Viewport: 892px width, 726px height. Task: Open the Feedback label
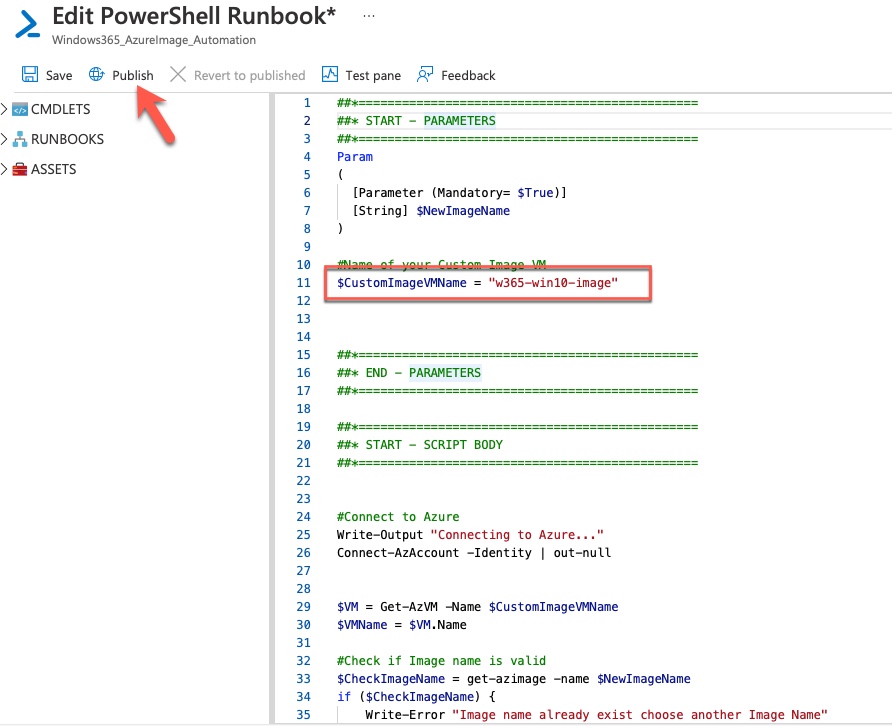tap(468, 76)
